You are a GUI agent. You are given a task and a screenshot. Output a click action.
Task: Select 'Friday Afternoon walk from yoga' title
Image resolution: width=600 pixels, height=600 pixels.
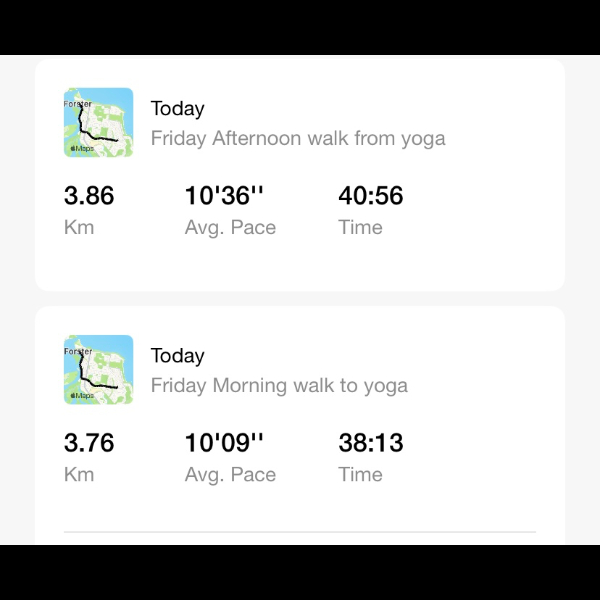point(298,138)
